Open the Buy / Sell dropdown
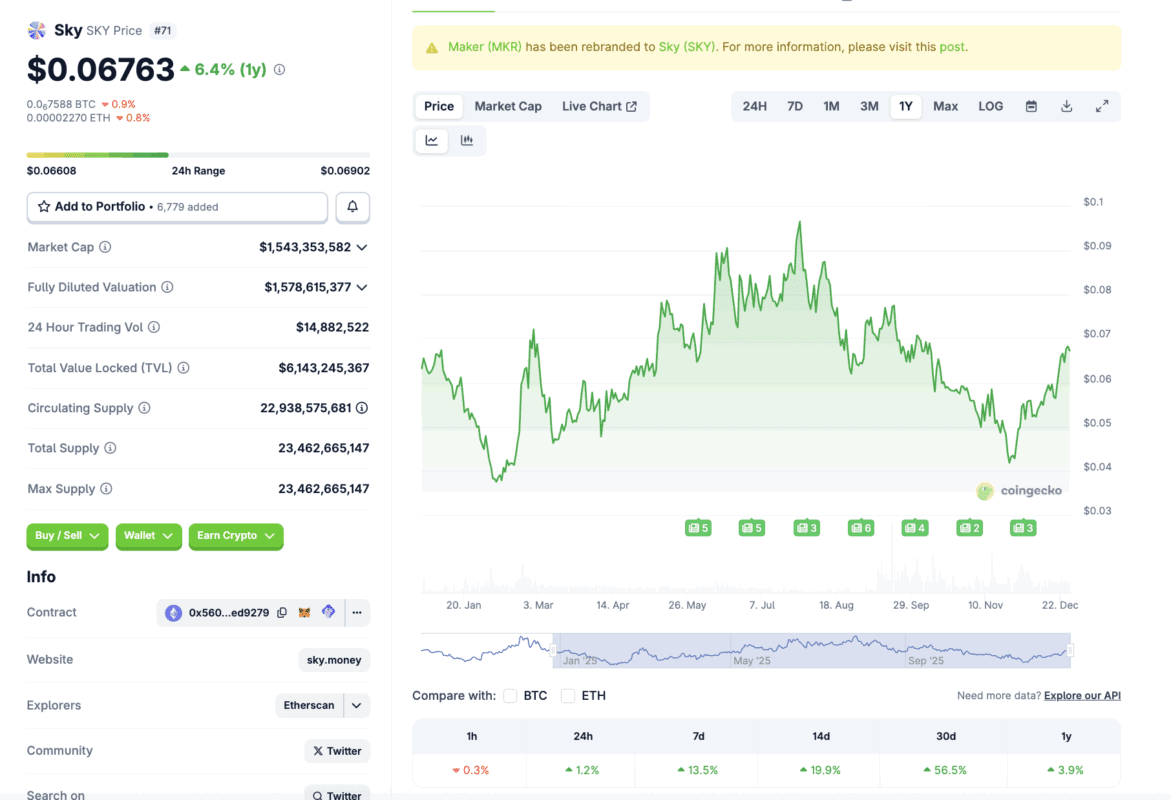Viewport: 1171px width, 800px height. tap(67, 536)
